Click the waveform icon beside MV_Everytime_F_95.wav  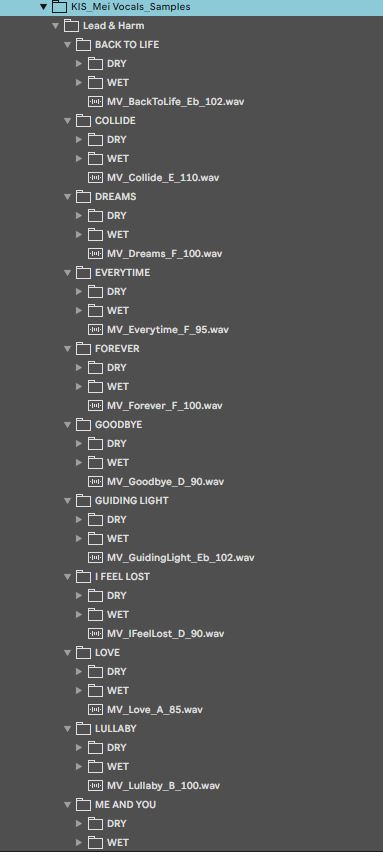point(96,330)
